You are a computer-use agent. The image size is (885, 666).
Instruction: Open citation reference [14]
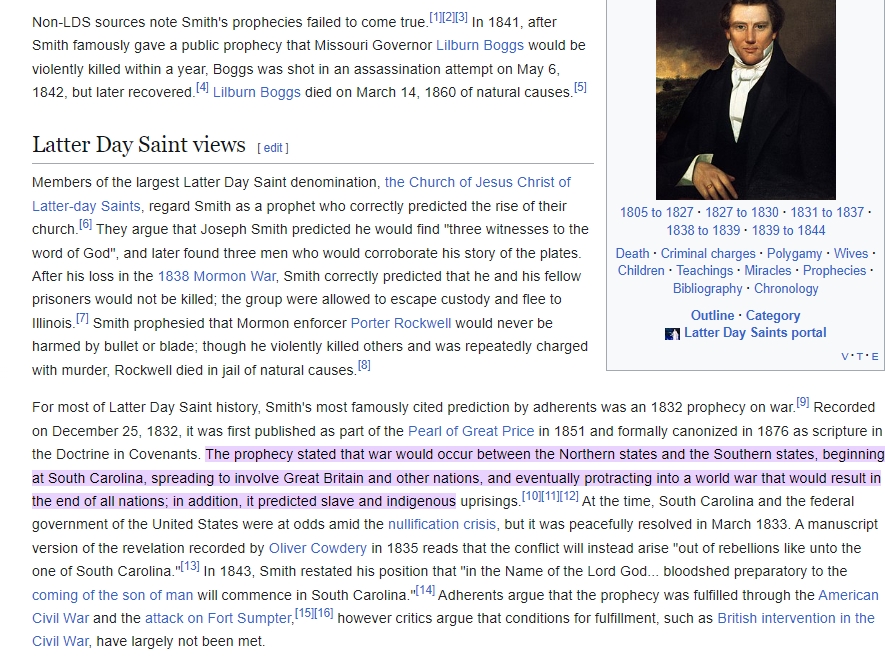(426, 590)
